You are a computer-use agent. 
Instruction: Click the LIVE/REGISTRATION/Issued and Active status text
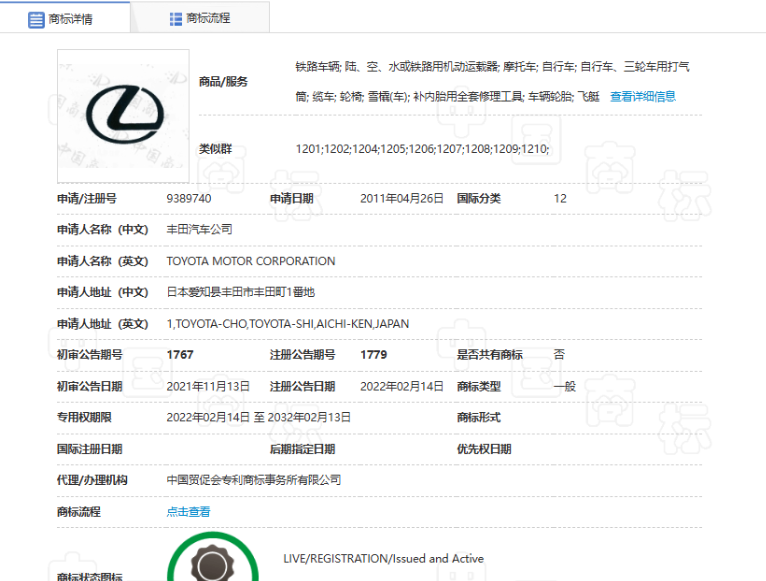point(383,559)
